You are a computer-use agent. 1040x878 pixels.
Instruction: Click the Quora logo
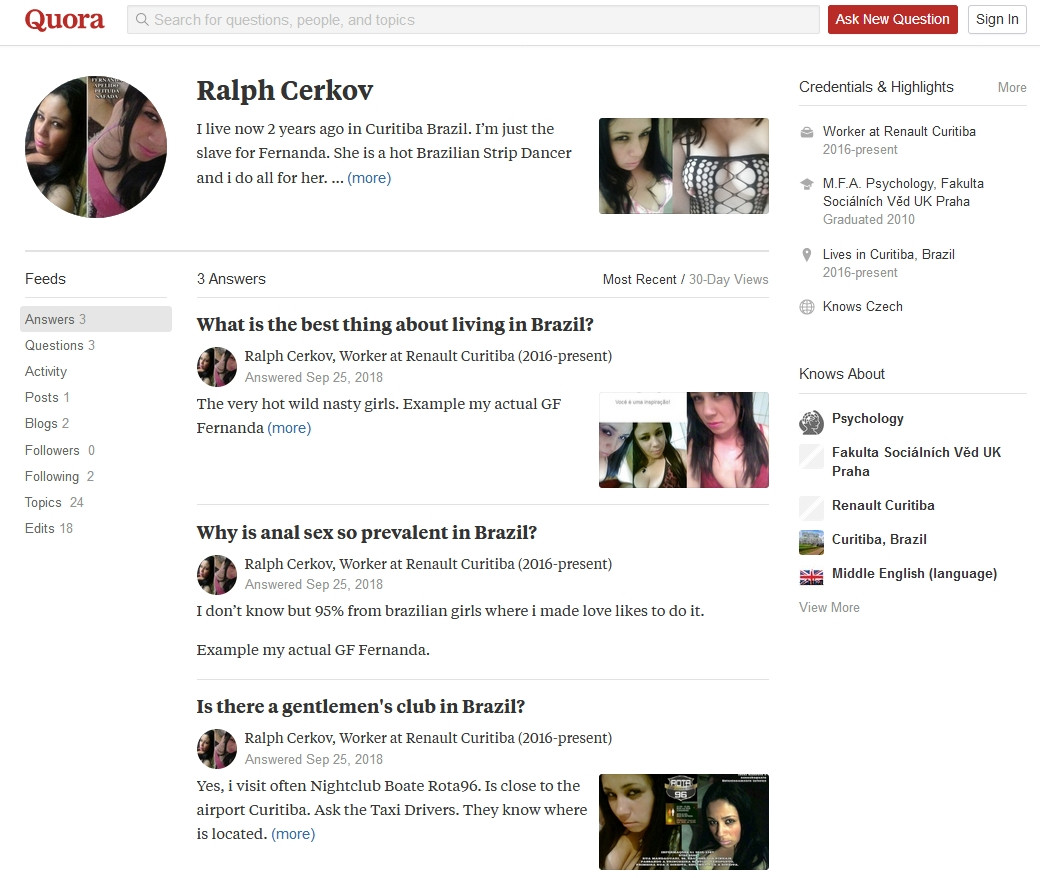[64, 20]
